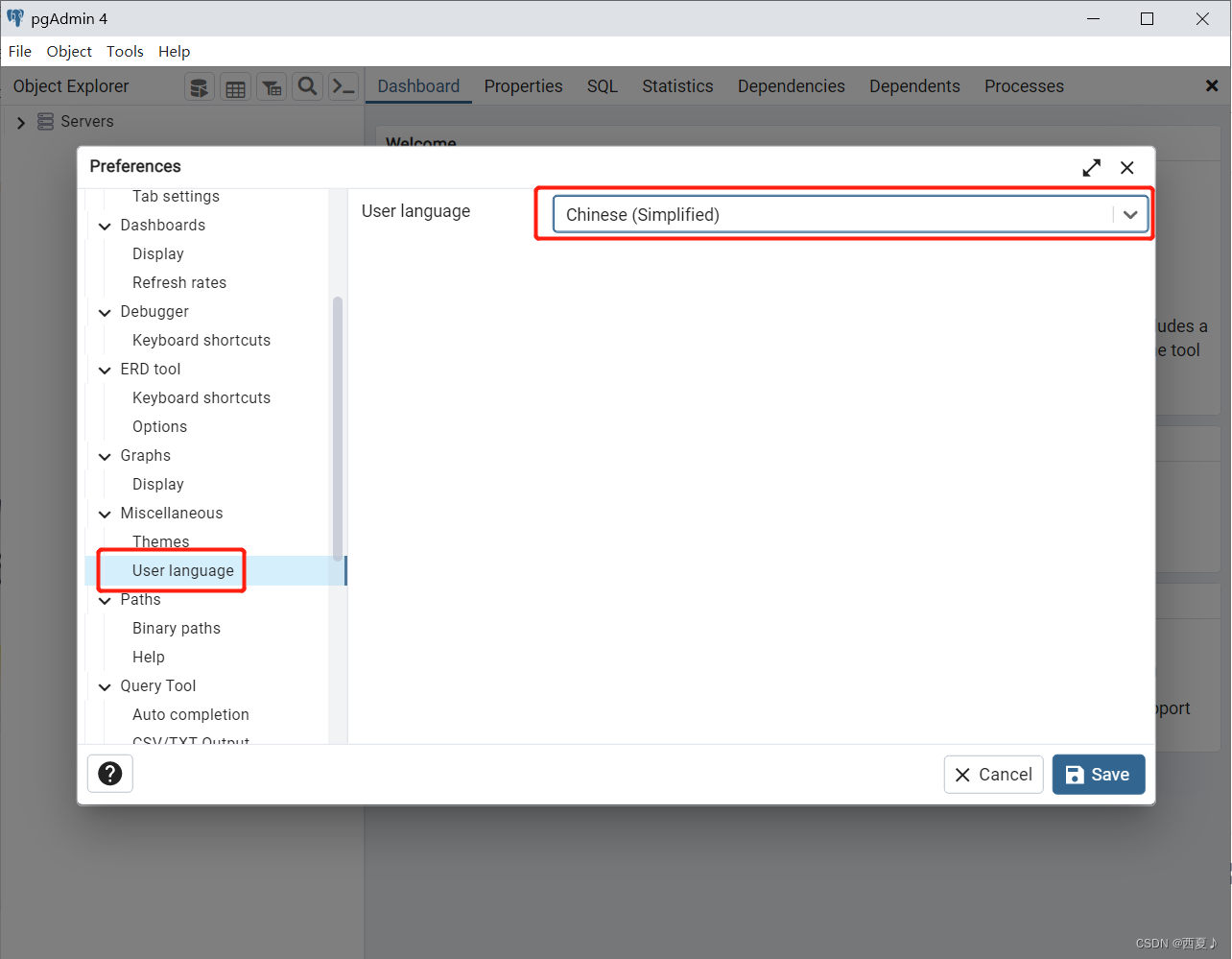
Task: Collapse the Dashboards section
Action: (105, 227)
